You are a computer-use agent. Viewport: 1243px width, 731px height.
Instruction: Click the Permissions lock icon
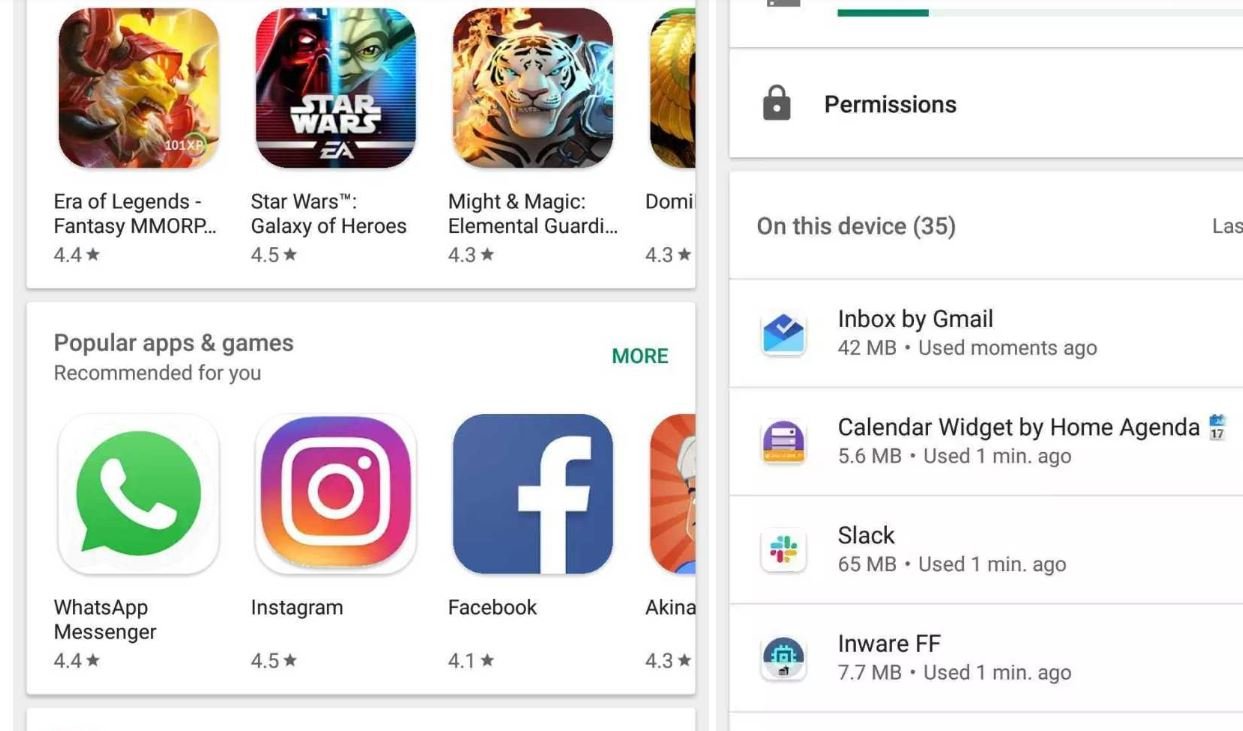coord(777,103)
